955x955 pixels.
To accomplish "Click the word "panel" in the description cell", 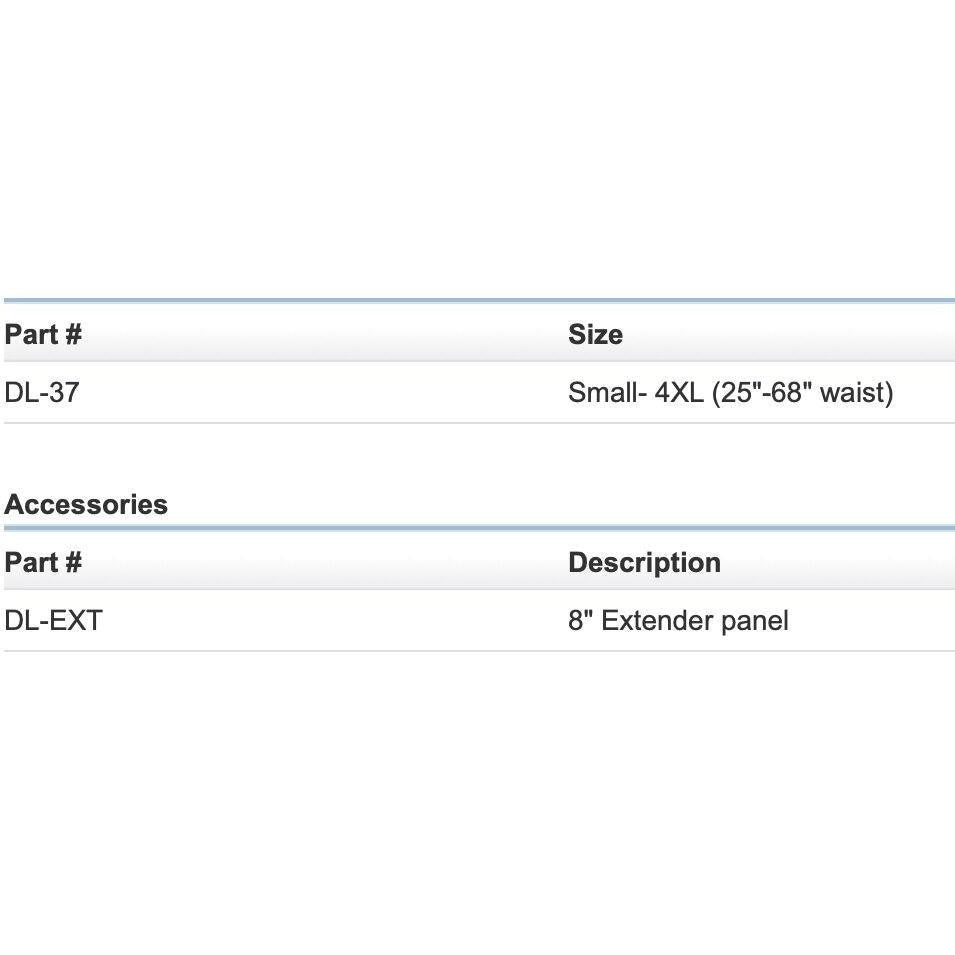I will [760, 621].
